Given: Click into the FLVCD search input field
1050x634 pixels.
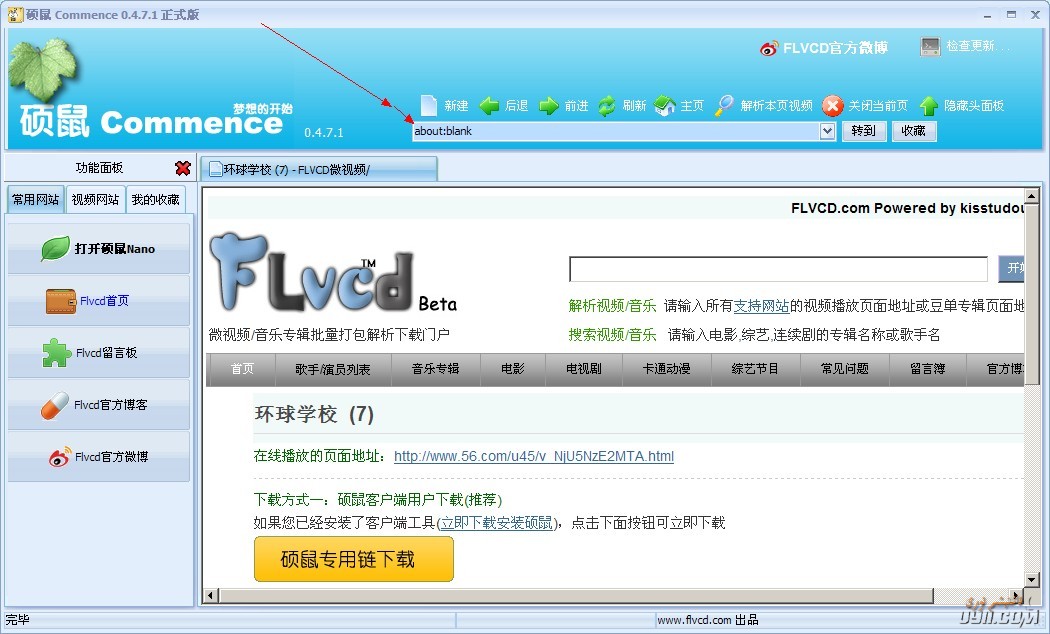Looking at the screenshot, I should click(778, 269).
